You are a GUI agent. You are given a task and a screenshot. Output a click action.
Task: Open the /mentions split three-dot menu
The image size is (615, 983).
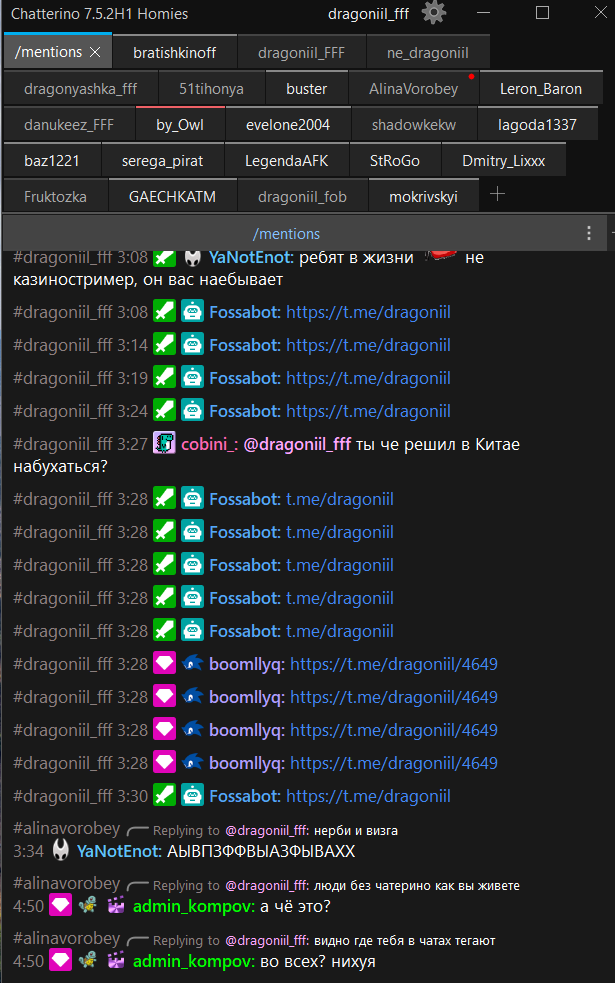pos(589,233)
